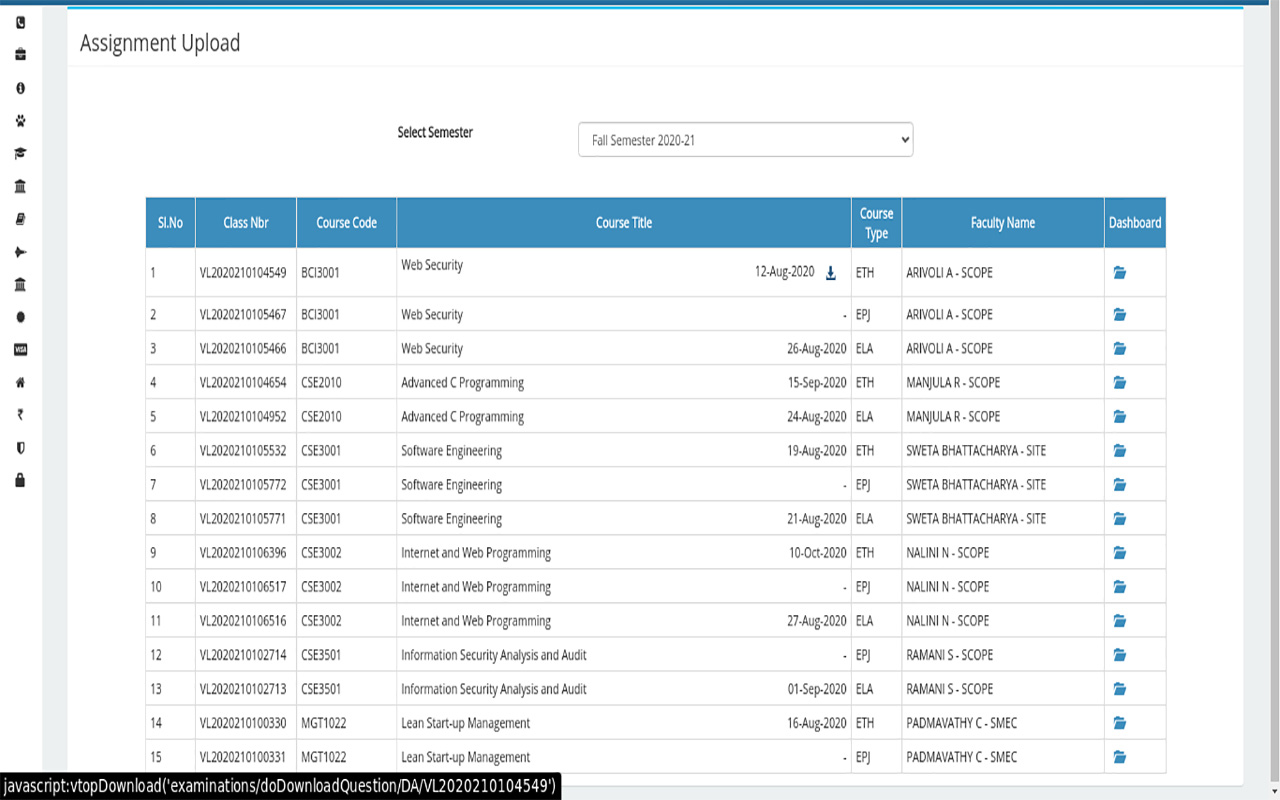
Task: Open dashboard folder for class VL2020210102714
Action: pyautogui.click(x=1120, y=654)
